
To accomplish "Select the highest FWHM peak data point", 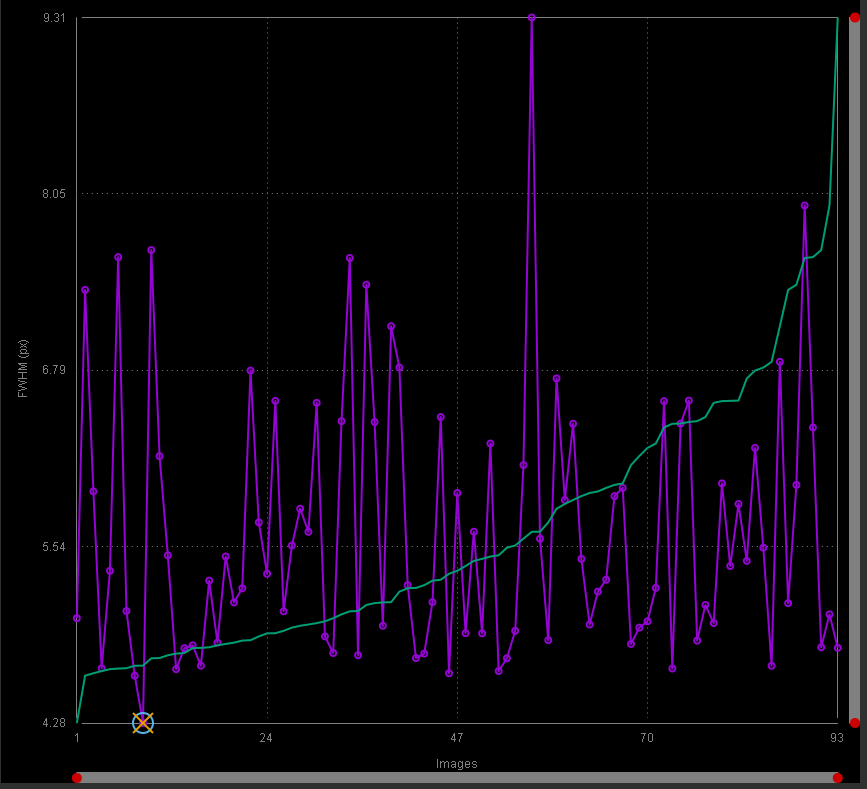I will tap(531, 18).
